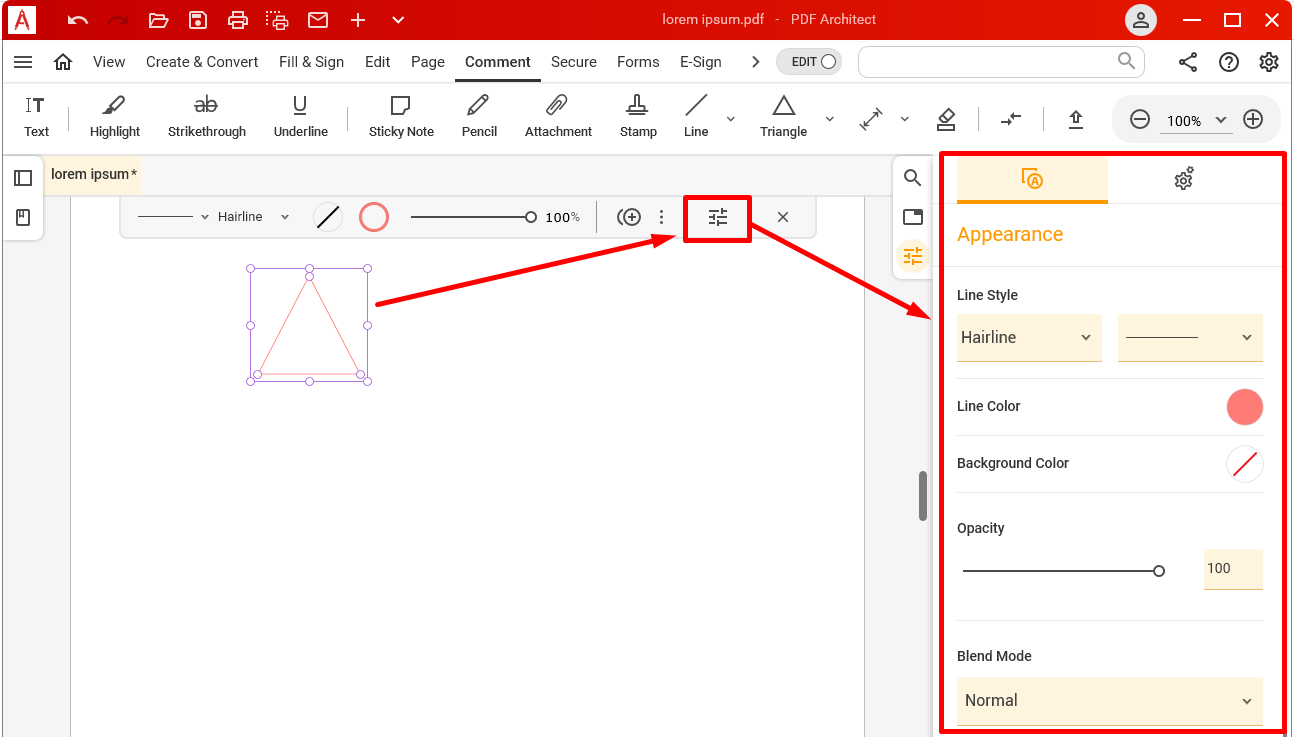The height and width of the screenshot is (737, 1294).
Task: Click the flatten/merge comments arrows icon
Action: coord(1011,119)
